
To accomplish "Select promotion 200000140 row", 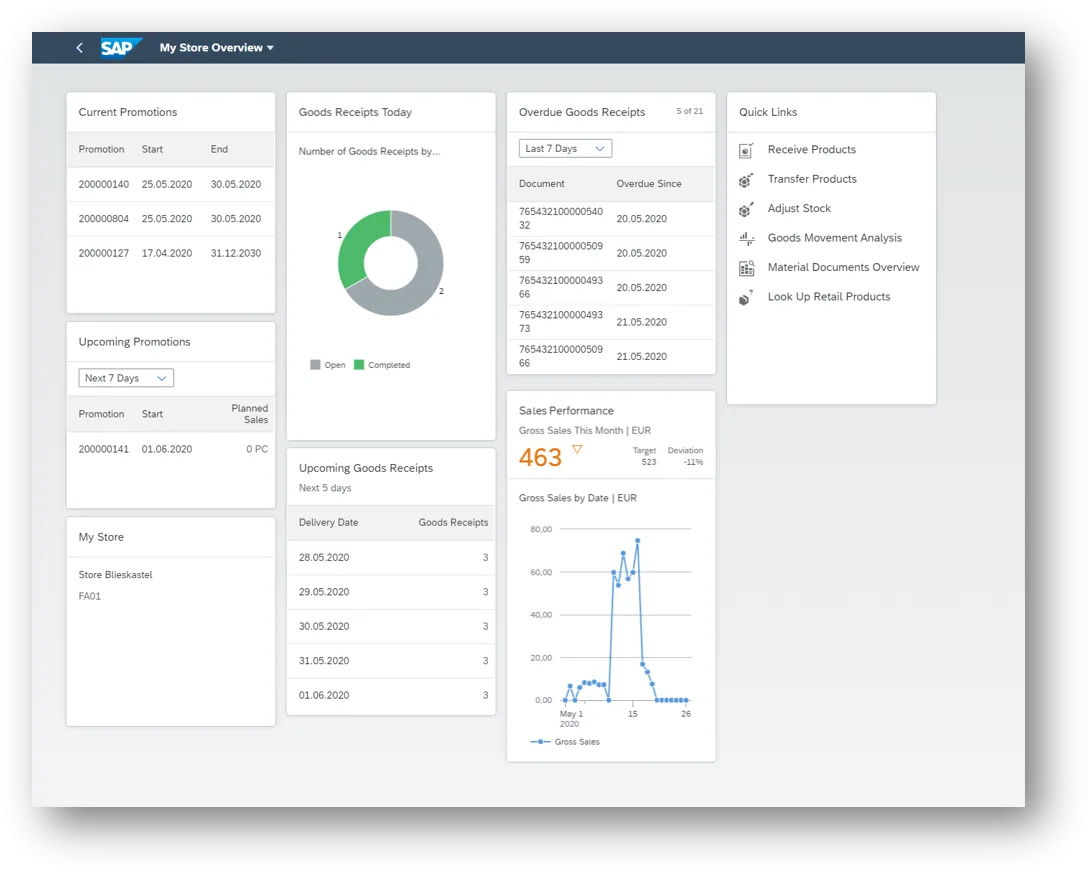I will pos(171,185).
